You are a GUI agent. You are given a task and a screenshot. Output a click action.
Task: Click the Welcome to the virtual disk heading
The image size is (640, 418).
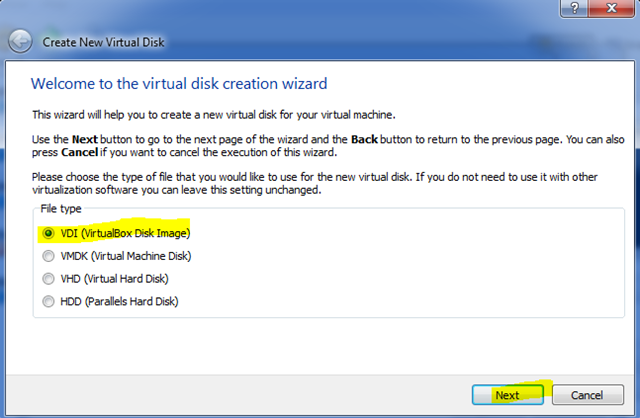[179, 83]
